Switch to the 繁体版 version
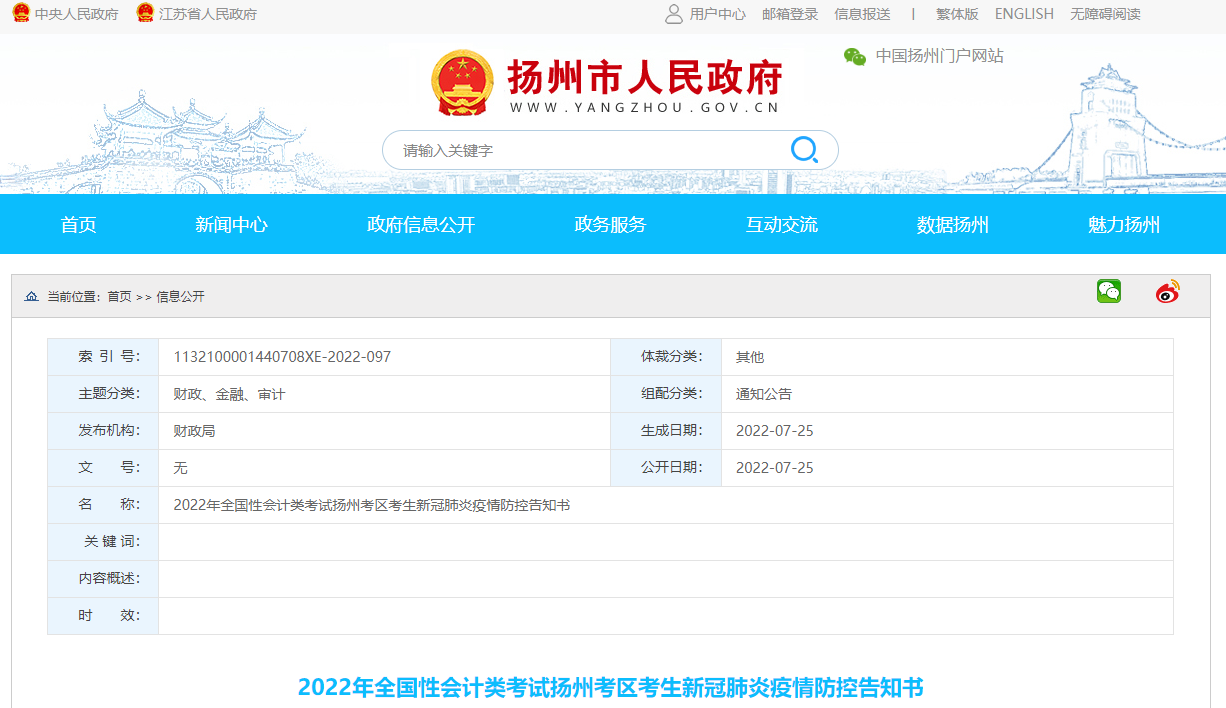The height and width of the screenshot is (708, 1226). point(955,14)
